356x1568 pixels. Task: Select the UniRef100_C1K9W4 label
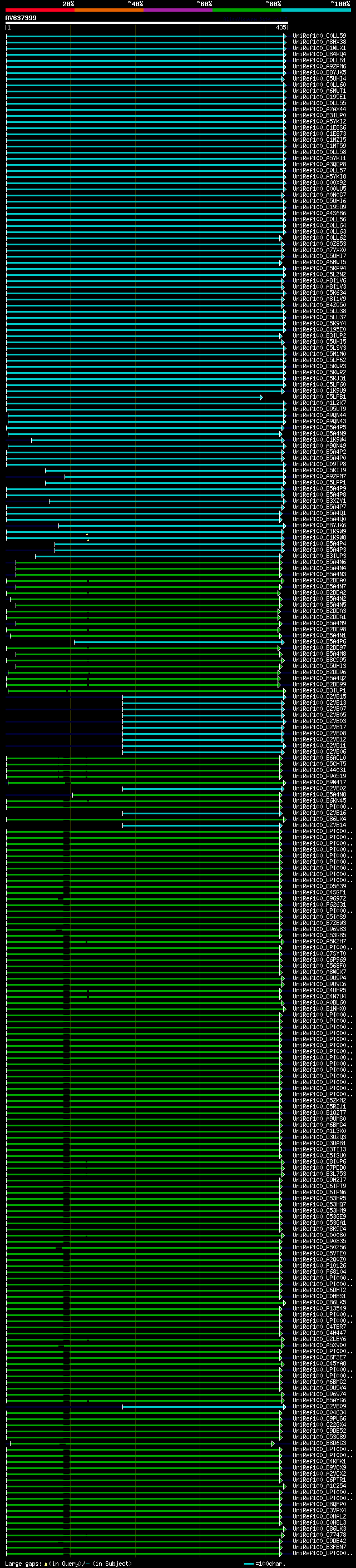(x=319, y=439)
